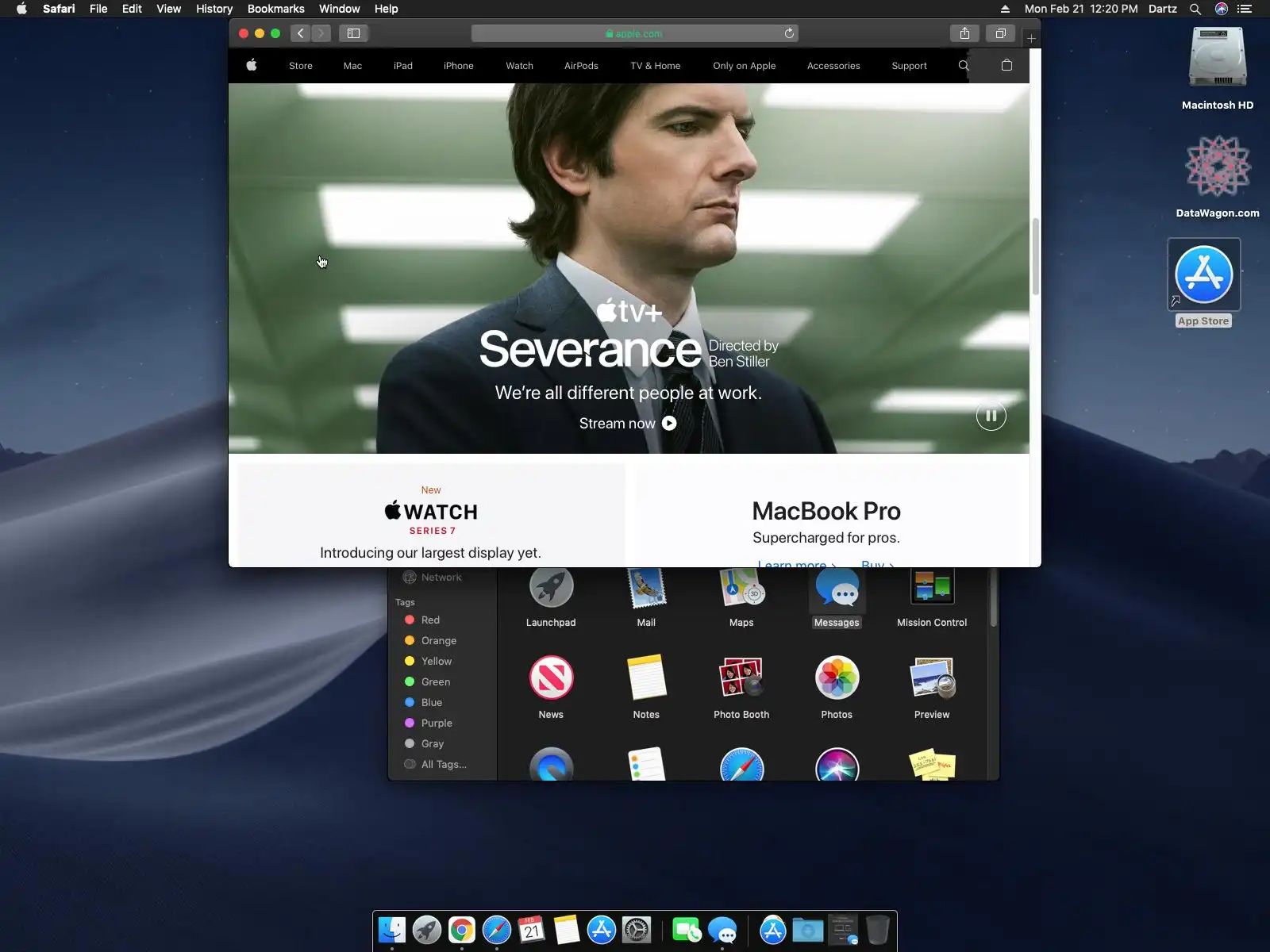Select Macintosh HD on the desktop

pos(1218,69)
